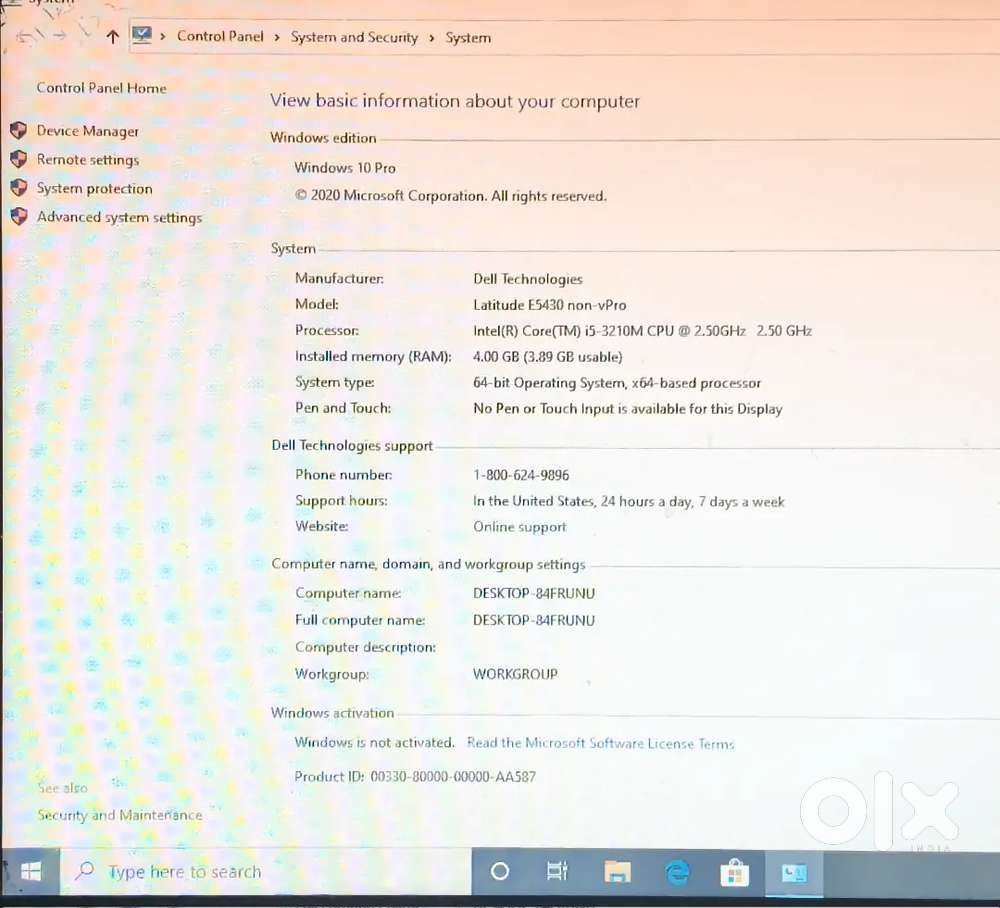The height and width of the screenshot is (908, 1000).
Task: Read the Microsoft Software License Terms
Action: coord(600,743)
